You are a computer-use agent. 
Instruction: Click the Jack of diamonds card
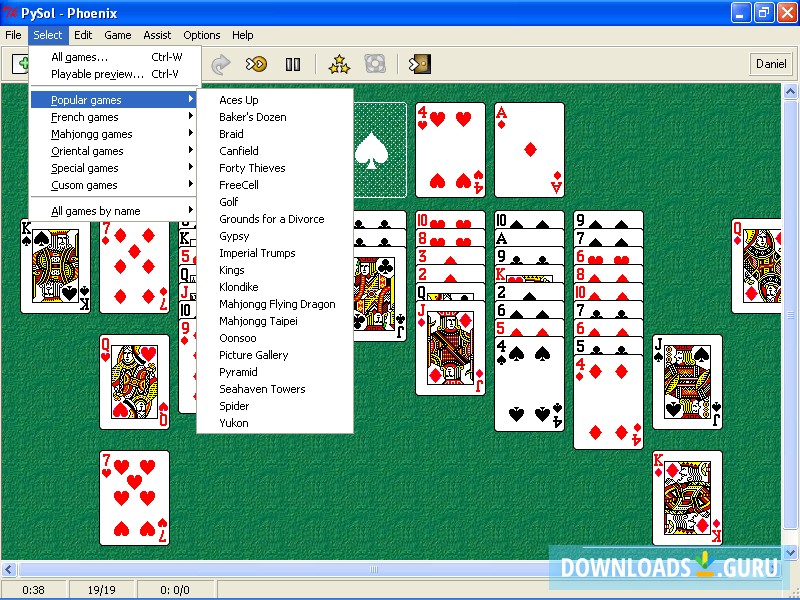[x=450, y=348]
